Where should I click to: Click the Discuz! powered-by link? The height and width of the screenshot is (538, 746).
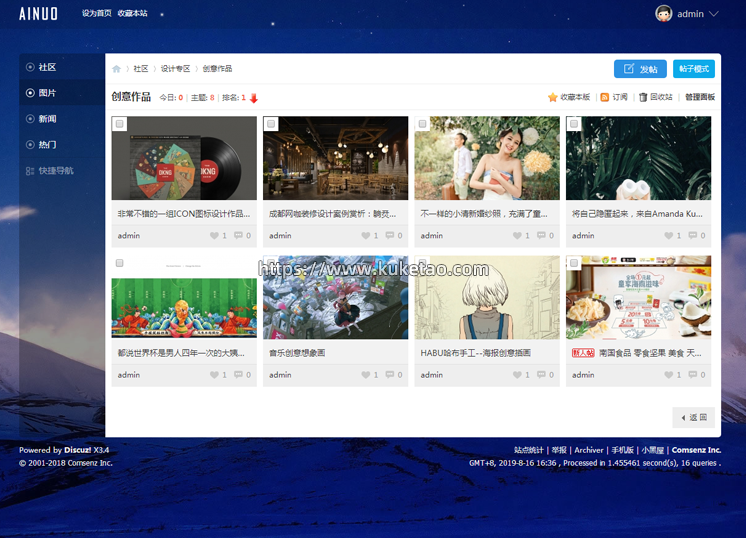click(78, 450)
